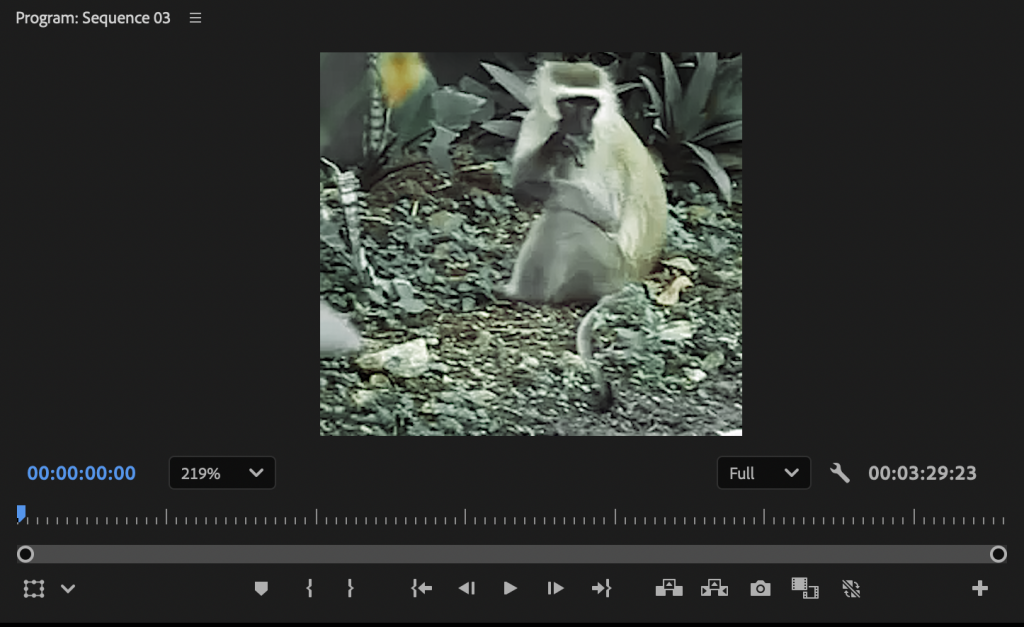This screenshot has width=1024, height=627.
Task: Toggle the transform bounding box icon
Action: click(34, 588)
